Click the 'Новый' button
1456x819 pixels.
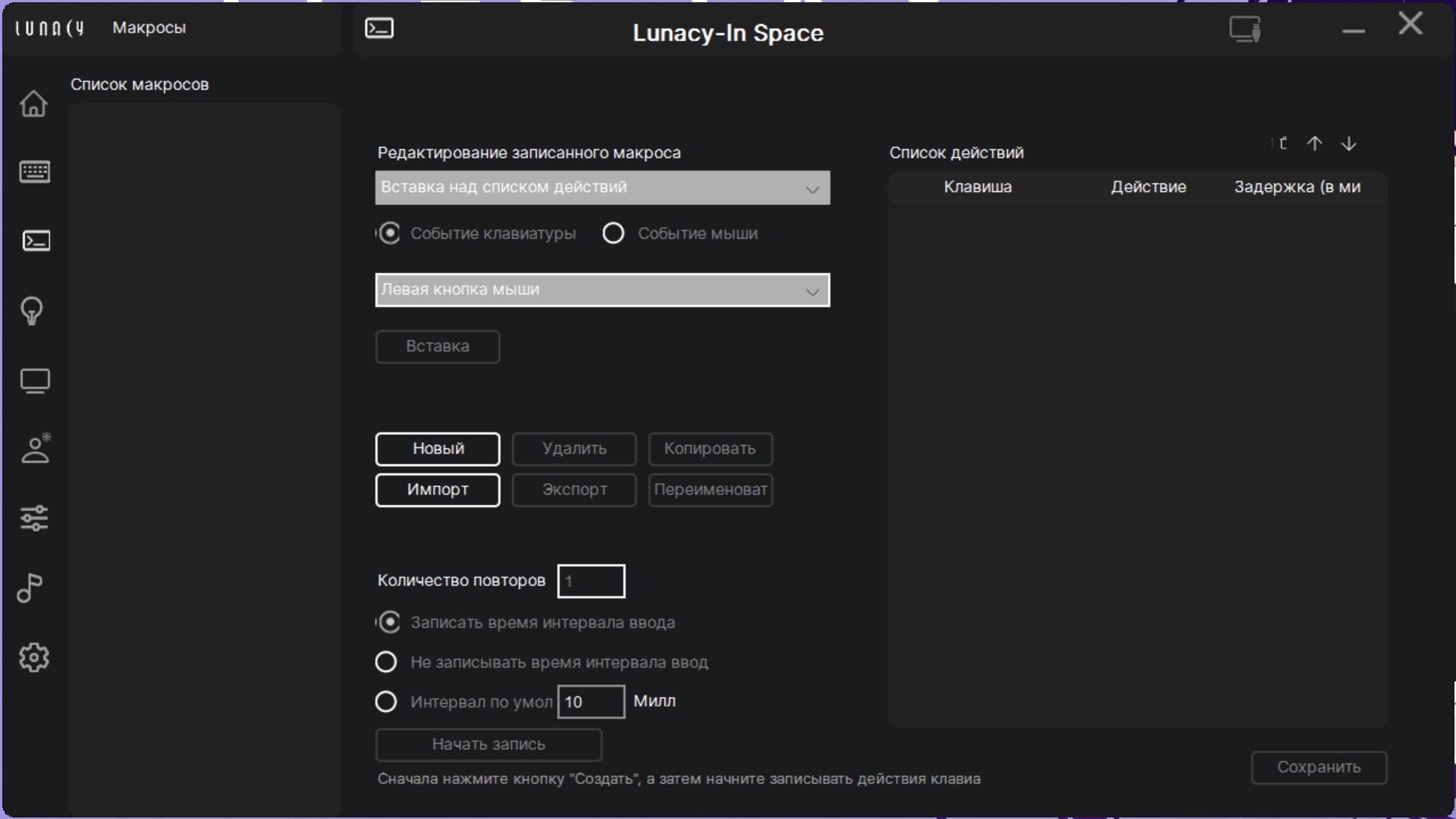[438, 449]
